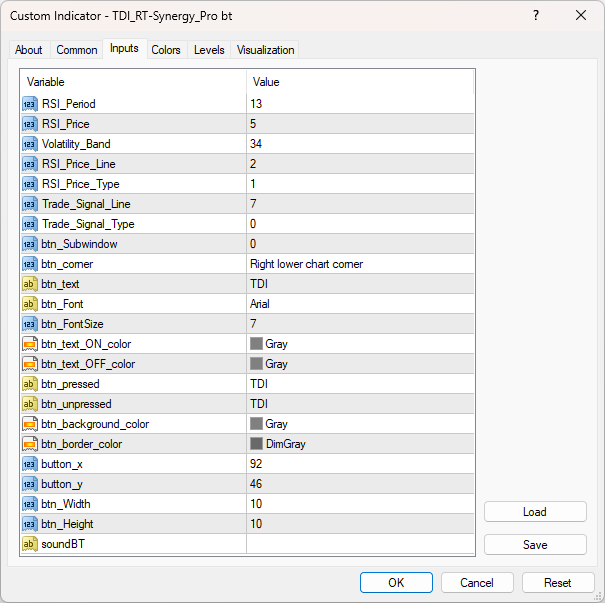The image size is (605, 603).
Task: Pick the DimGray border color swatch
Action: (256, 444)
